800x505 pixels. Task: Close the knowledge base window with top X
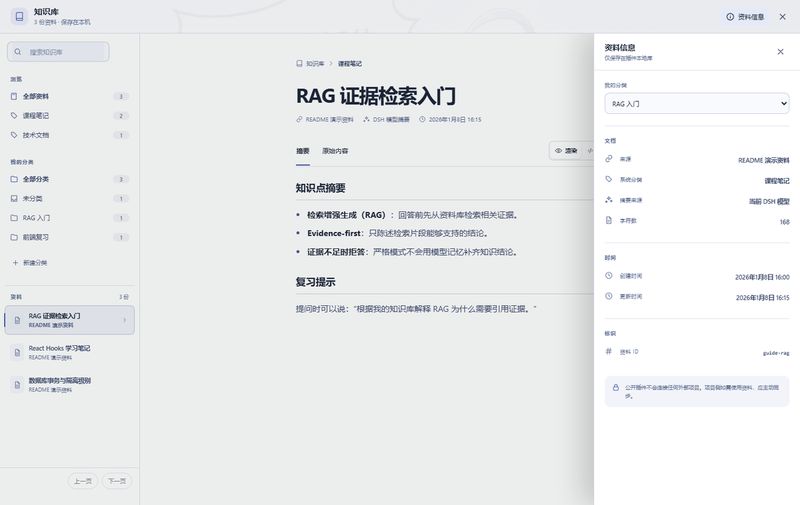pos(783,17)
